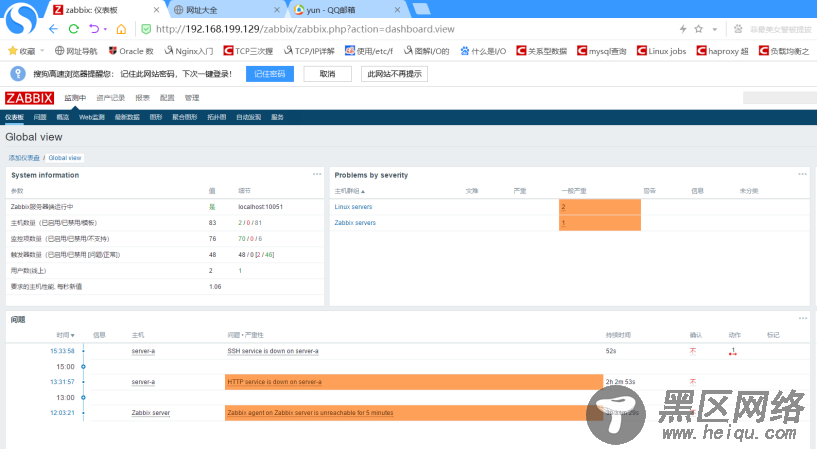Screen dimensions: 818x450
Task: Click Zabbix search field
Action: tap(779, 98)
